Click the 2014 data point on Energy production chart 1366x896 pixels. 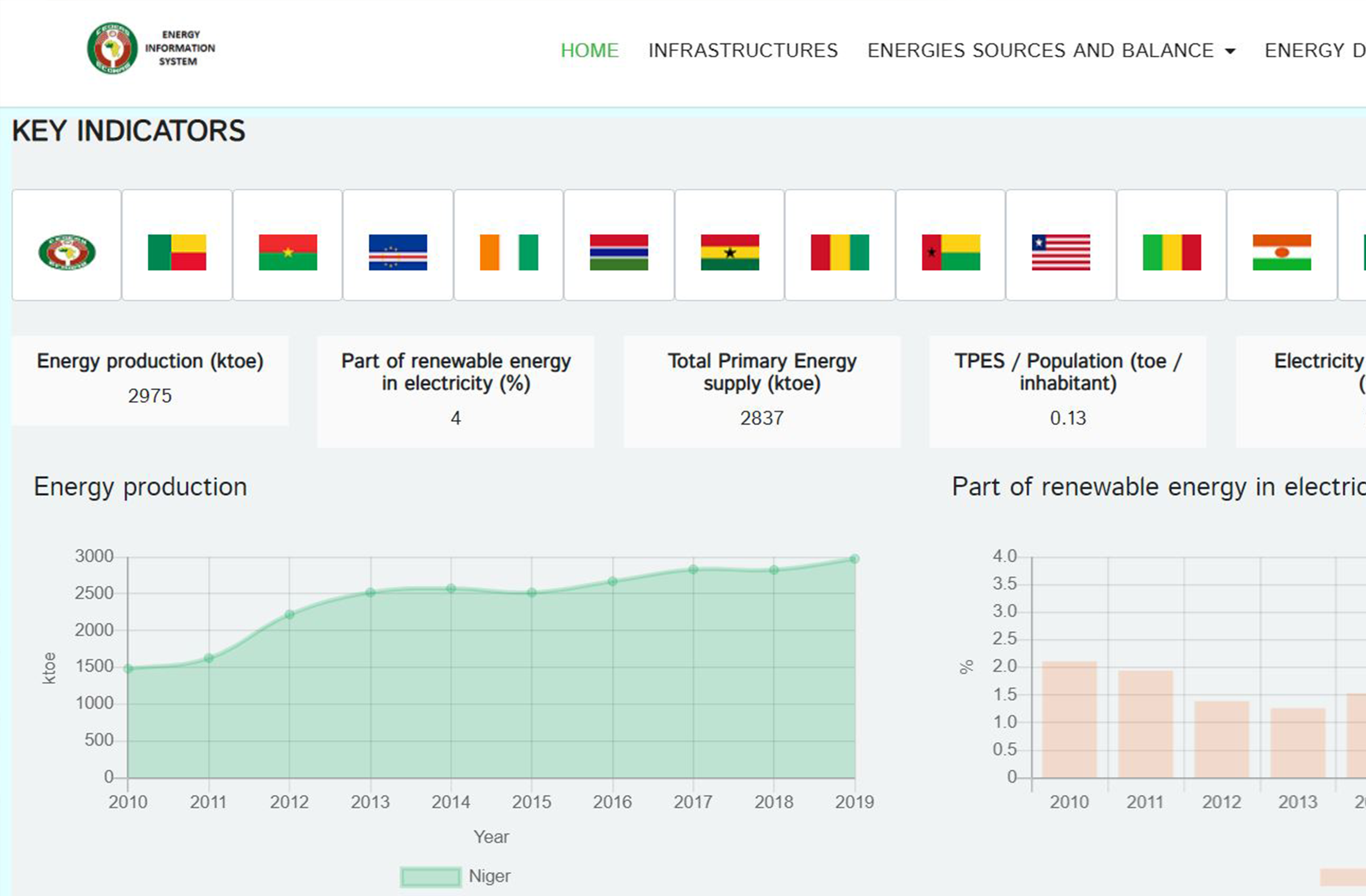coord(451,589)
